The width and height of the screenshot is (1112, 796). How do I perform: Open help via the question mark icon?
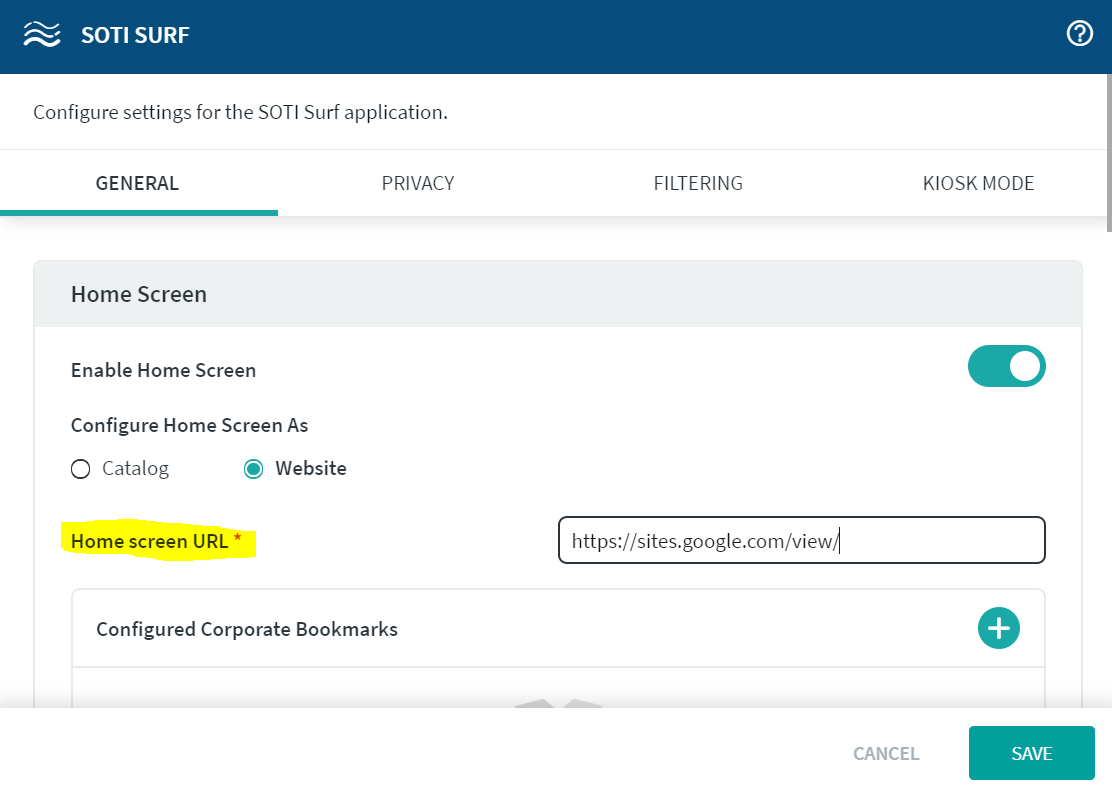point(1080,34)
